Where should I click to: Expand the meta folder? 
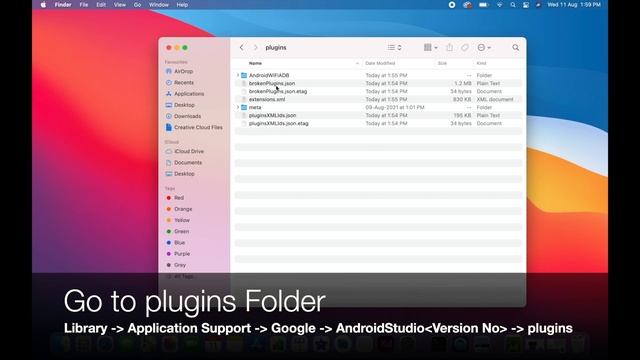click(238, 107)
